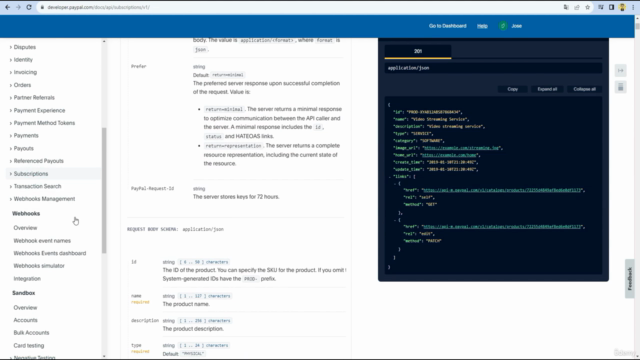This screenshot has height=360, width=640.
Task: Collapse the "links" array in JSON sample
Action: [390, 177]
